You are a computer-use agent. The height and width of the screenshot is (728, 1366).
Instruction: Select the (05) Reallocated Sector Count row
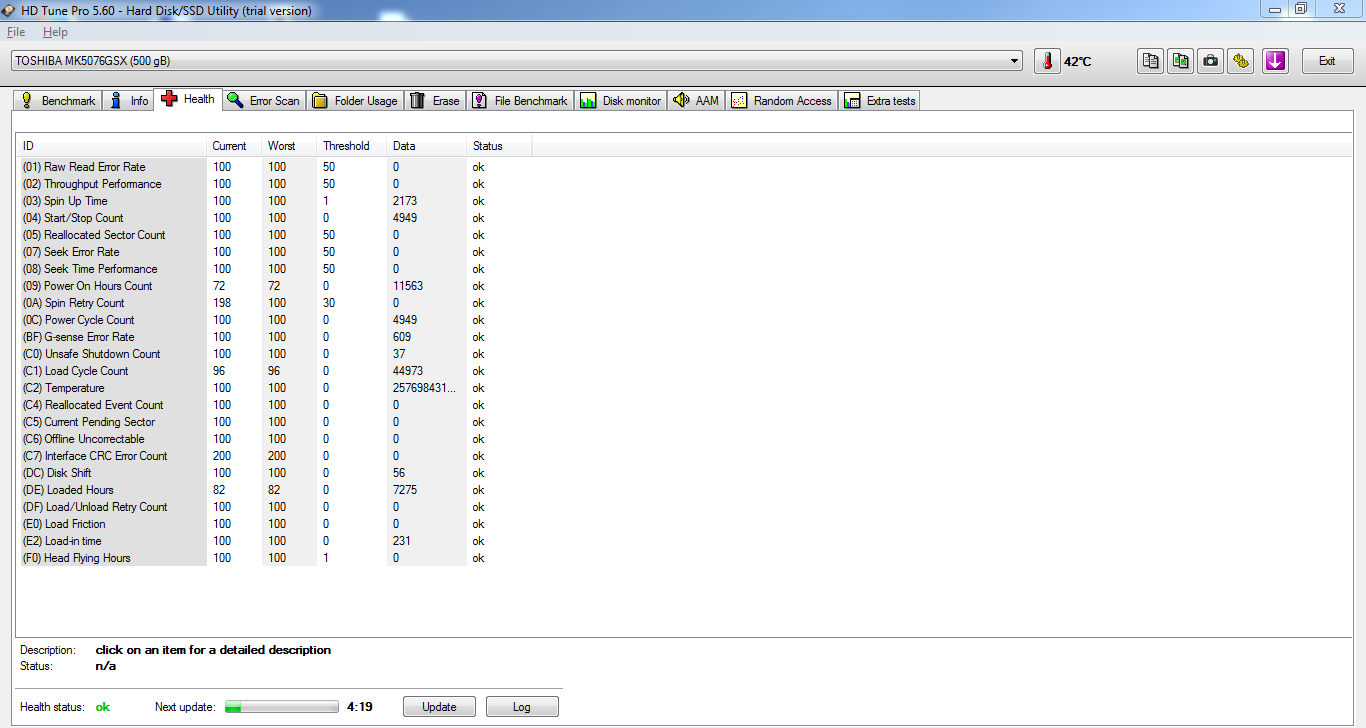pyautogui.click(x=274, y=235)
